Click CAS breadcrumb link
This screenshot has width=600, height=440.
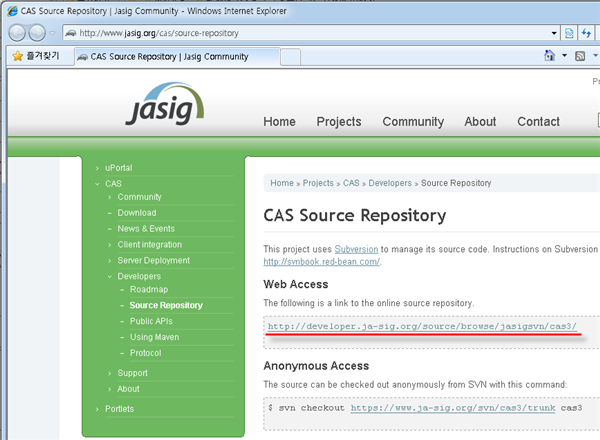(351, 183)
